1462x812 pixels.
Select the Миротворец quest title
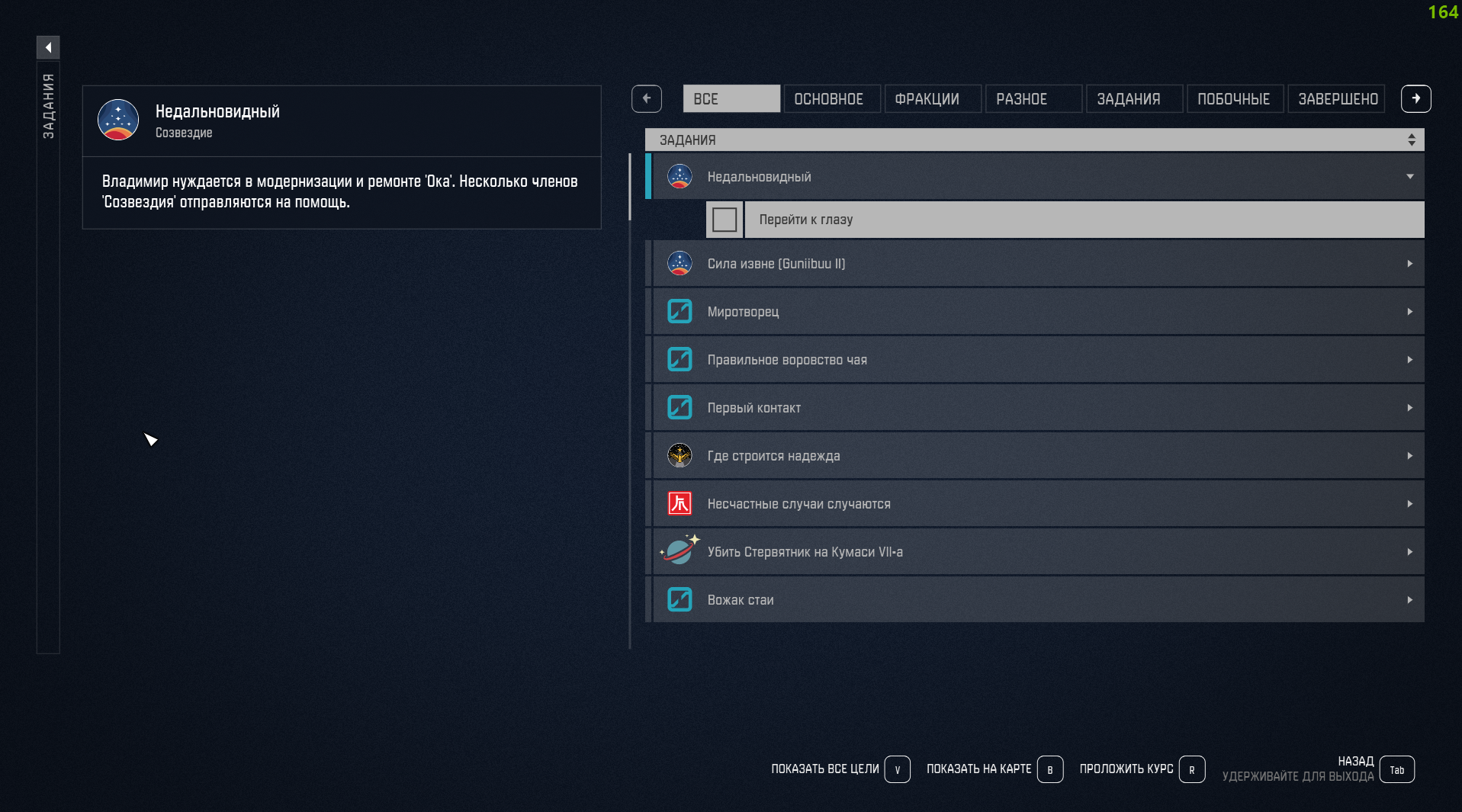(744, 312)
